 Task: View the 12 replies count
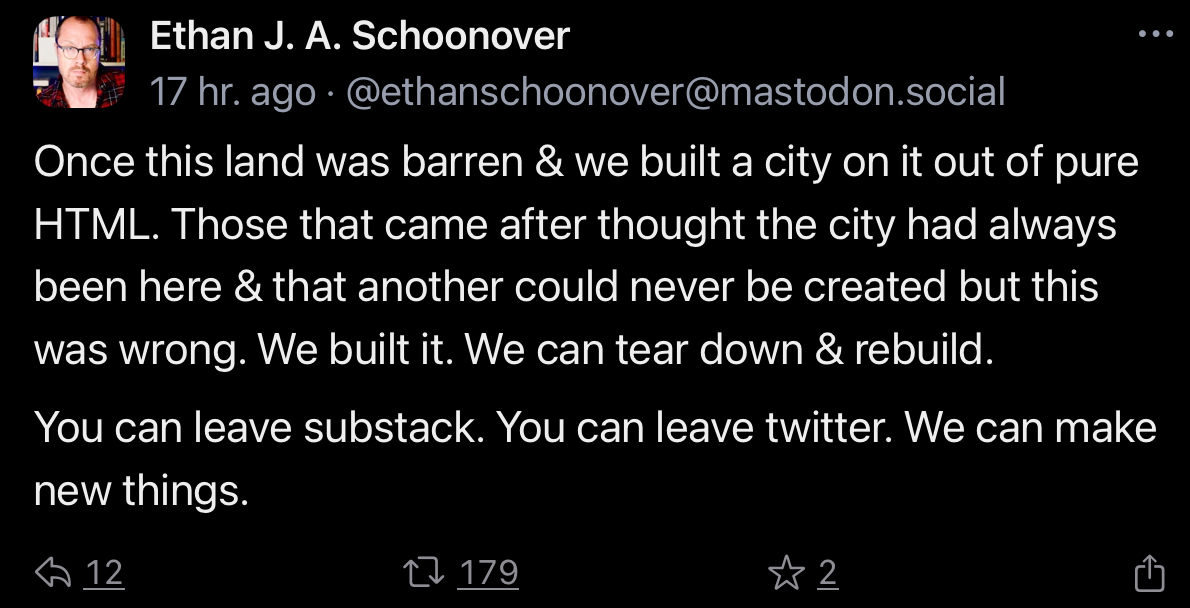[x=104, y=573]
